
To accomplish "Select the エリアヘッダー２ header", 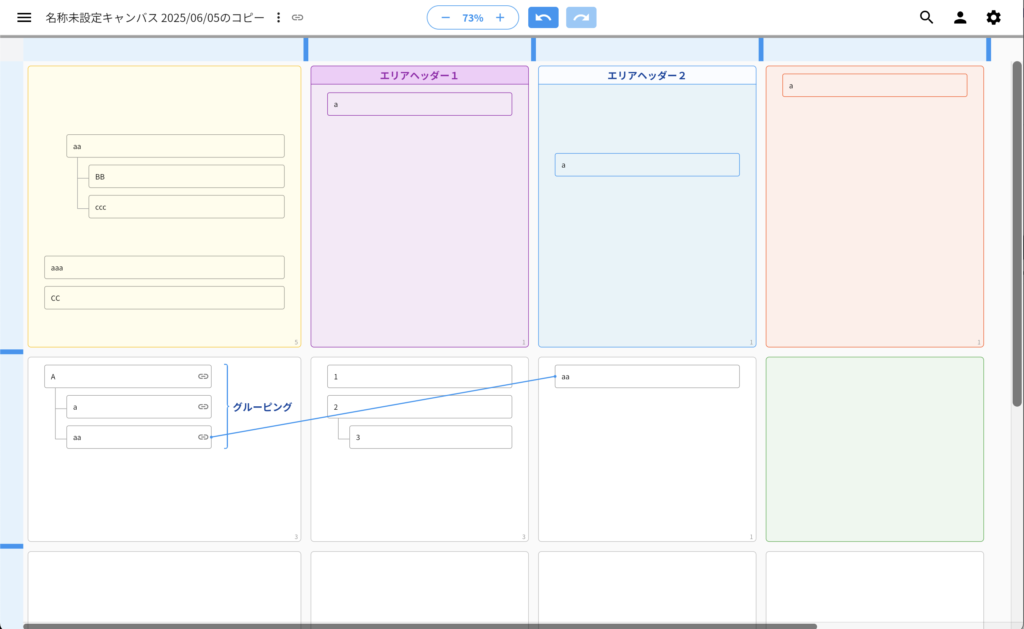I will (x=646, y=76).
